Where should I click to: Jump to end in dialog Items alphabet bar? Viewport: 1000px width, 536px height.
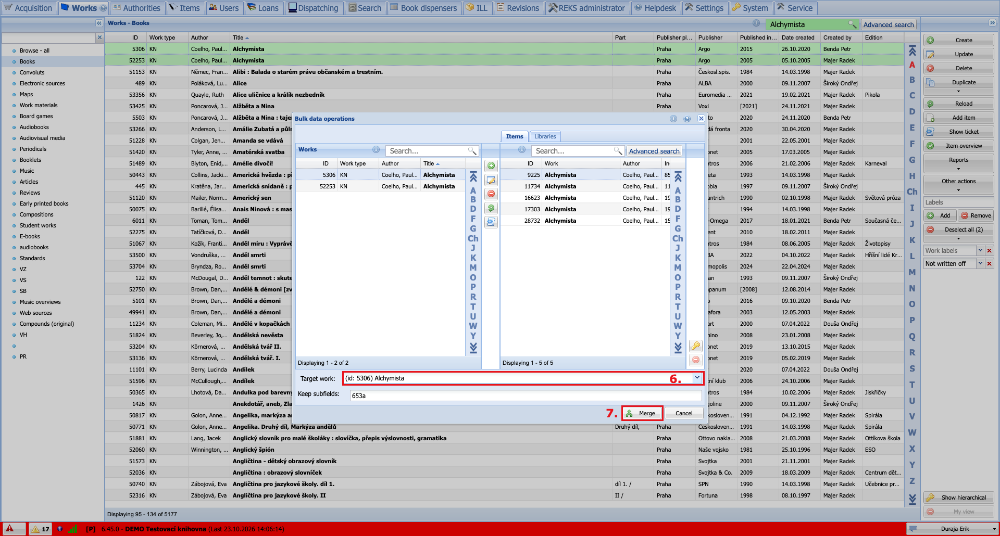coord(678,348)
